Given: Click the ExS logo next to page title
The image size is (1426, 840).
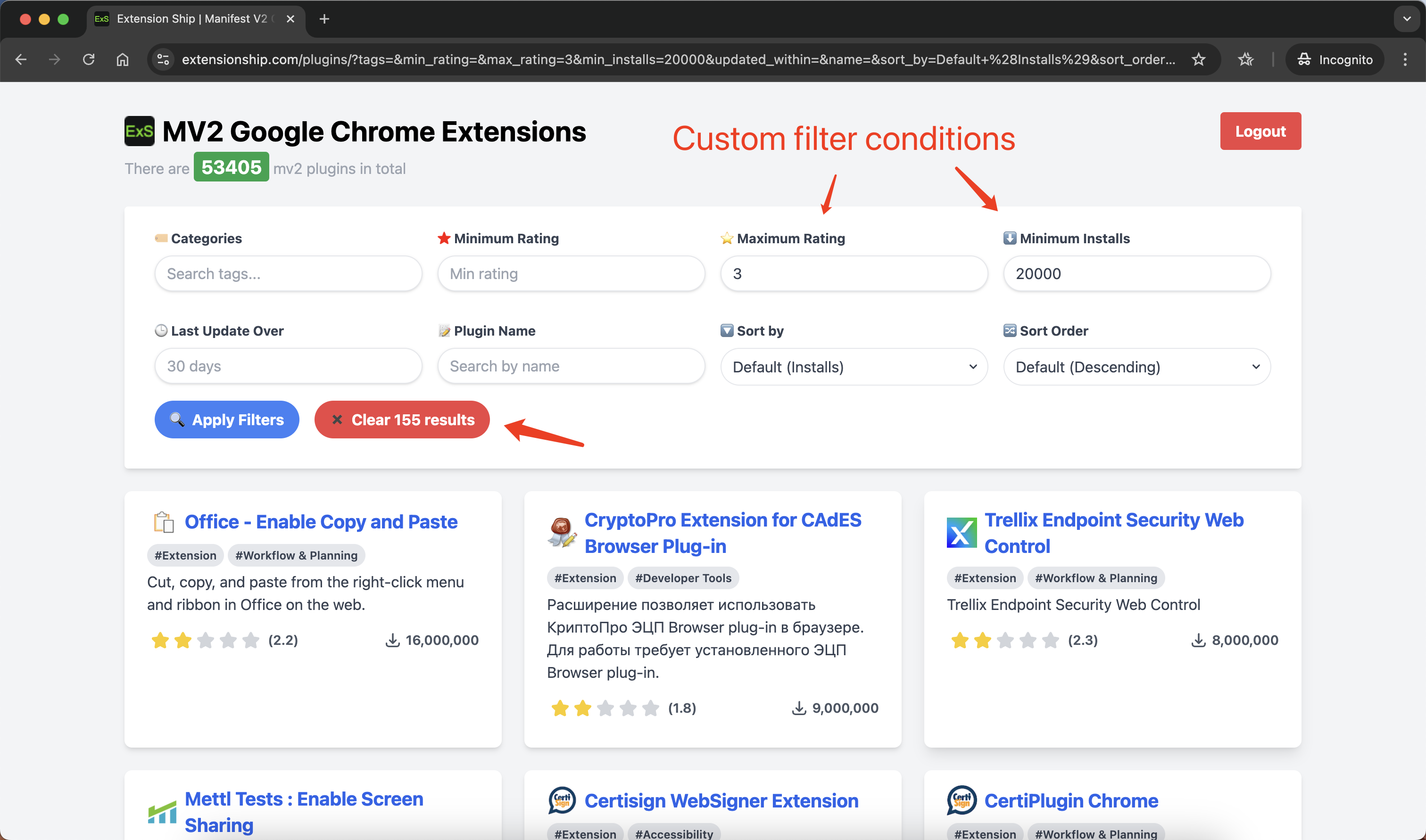Looking at the screenshot, I should tap(139, 132).
